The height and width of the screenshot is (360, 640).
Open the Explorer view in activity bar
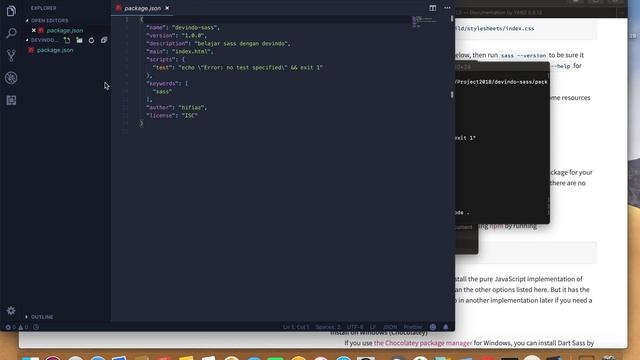tap(11, 11)
